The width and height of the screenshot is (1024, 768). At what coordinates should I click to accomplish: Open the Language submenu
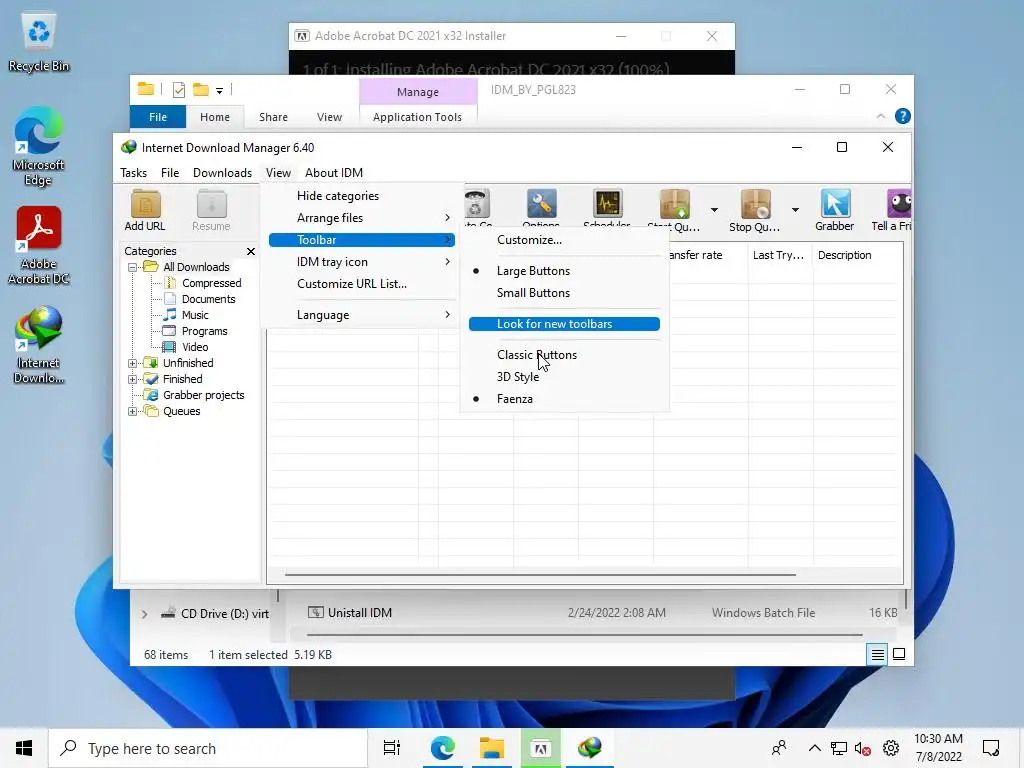pos(362,315)
